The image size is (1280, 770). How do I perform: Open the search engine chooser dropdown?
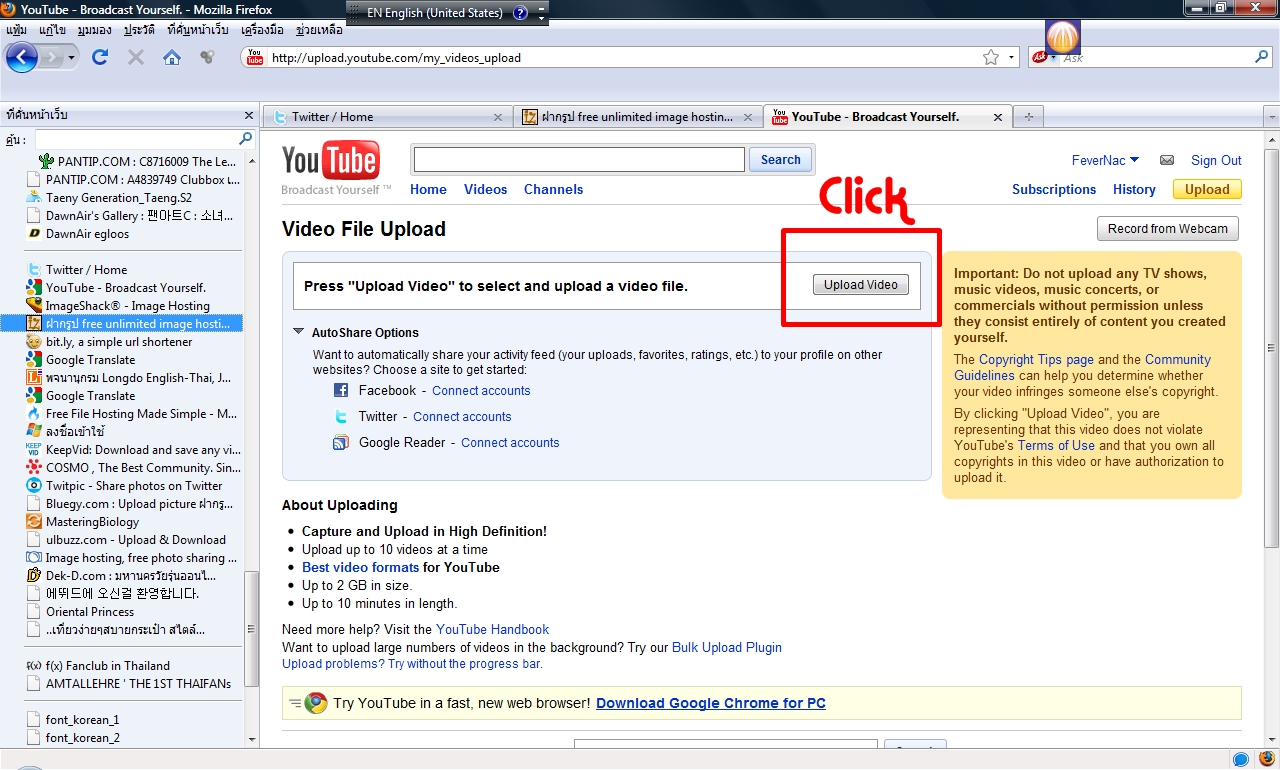pyautogui.click(x=1045, y=58)
